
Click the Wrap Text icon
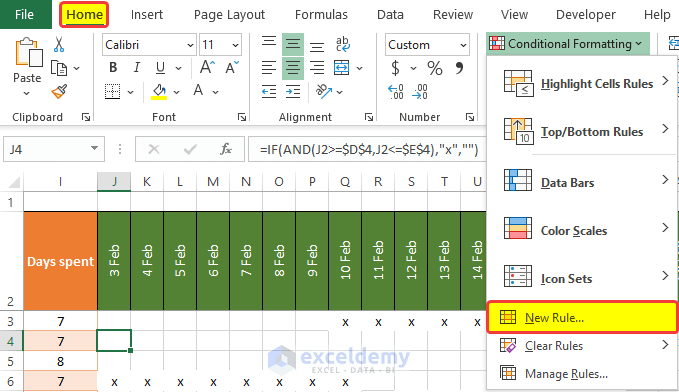point(343,44)
